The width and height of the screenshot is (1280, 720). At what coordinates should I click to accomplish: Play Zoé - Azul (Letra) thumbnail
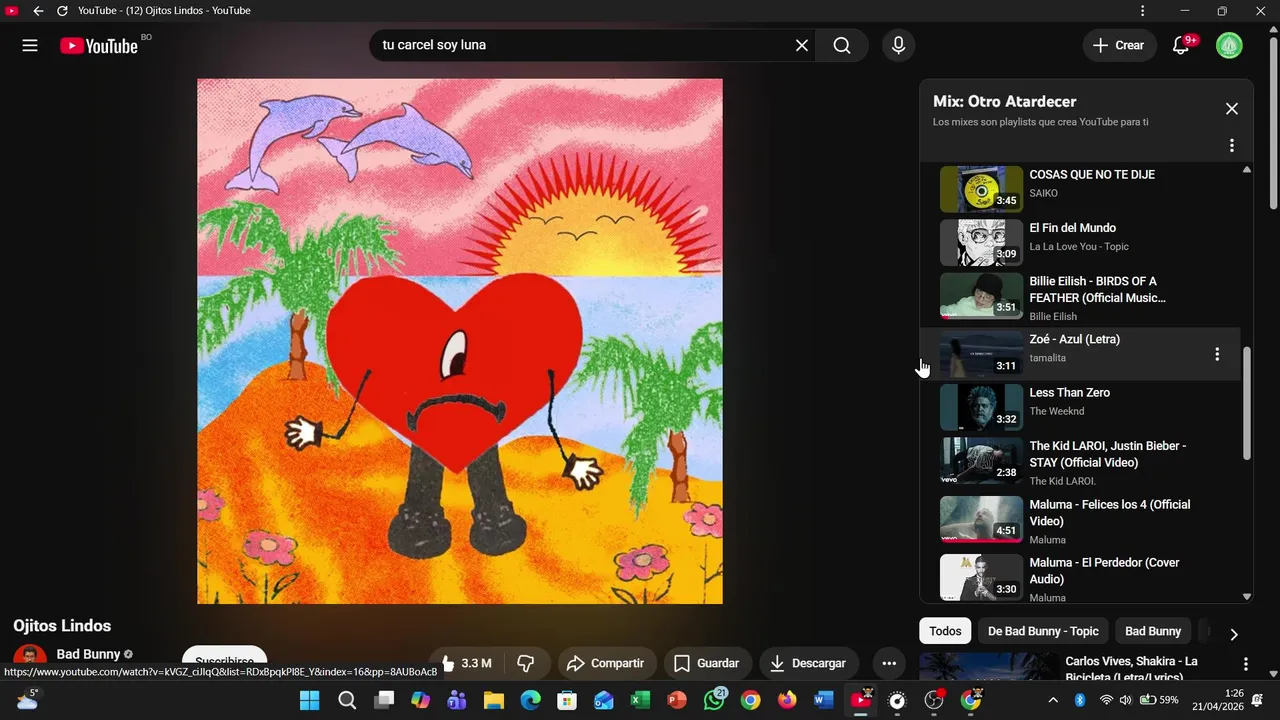(981, 354)
